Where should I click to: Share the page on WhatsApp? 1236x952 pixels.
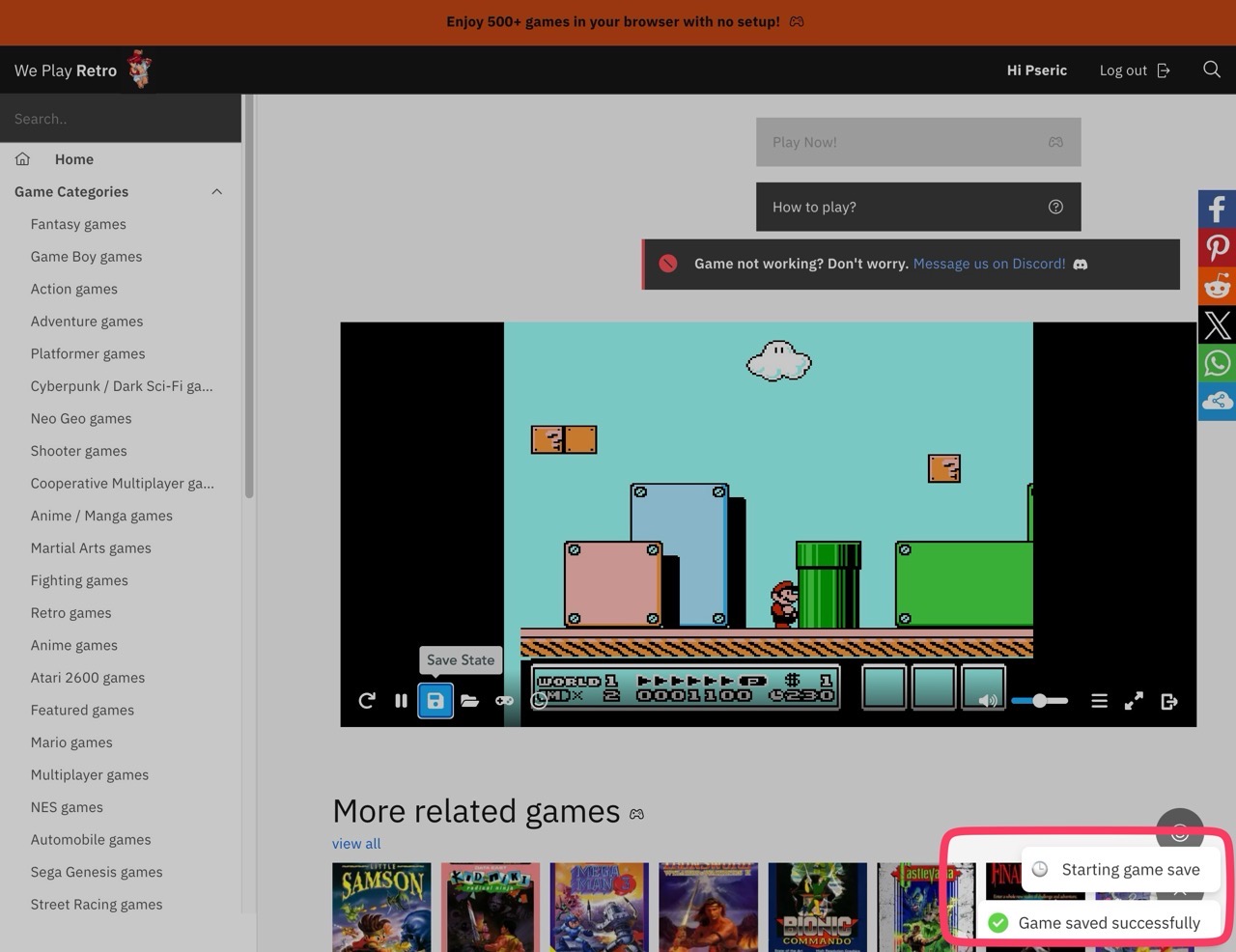coord(1217,363)
